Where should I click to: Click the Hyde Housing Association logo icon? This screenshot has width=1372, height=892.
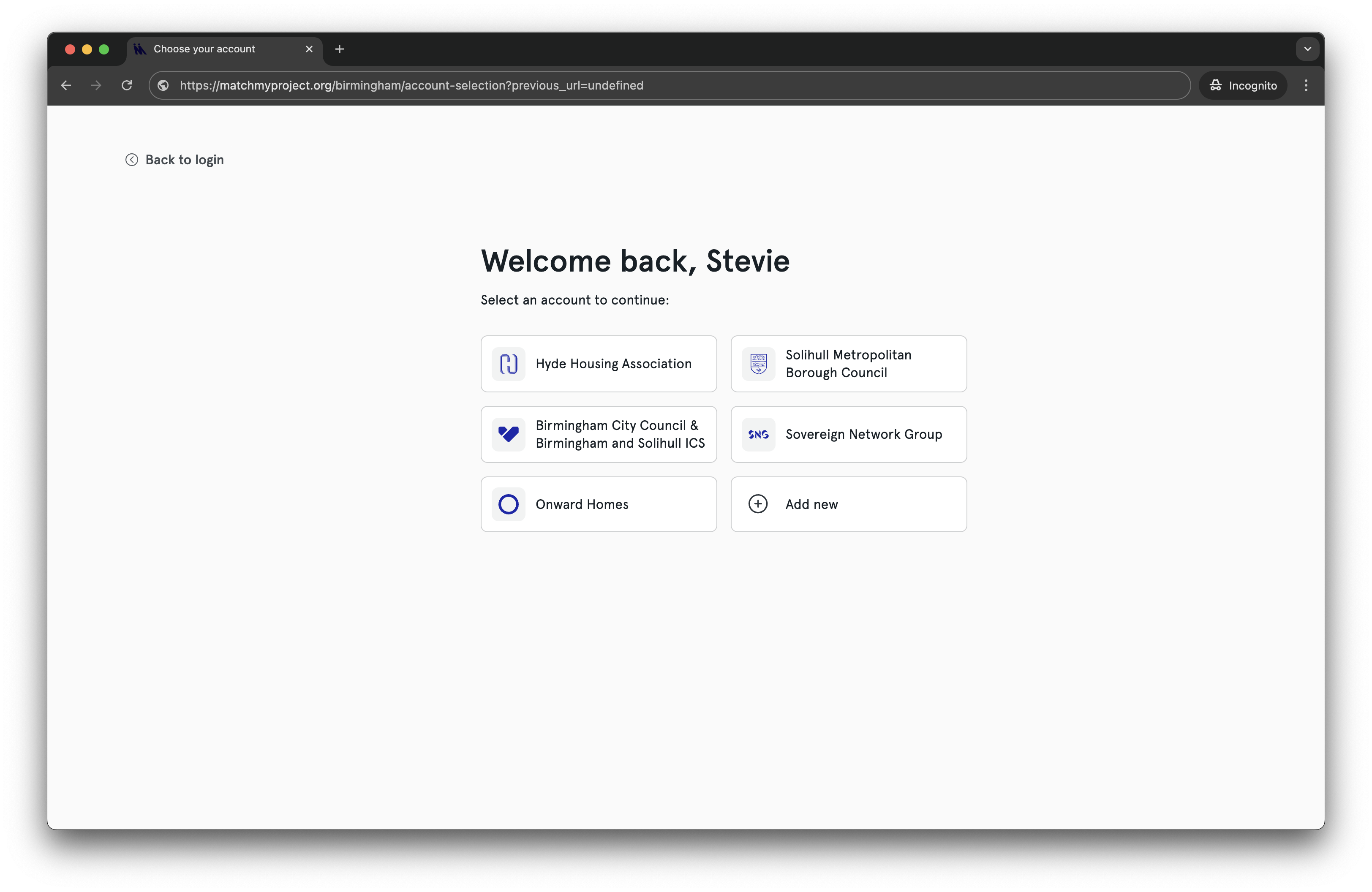pos(508,364)
